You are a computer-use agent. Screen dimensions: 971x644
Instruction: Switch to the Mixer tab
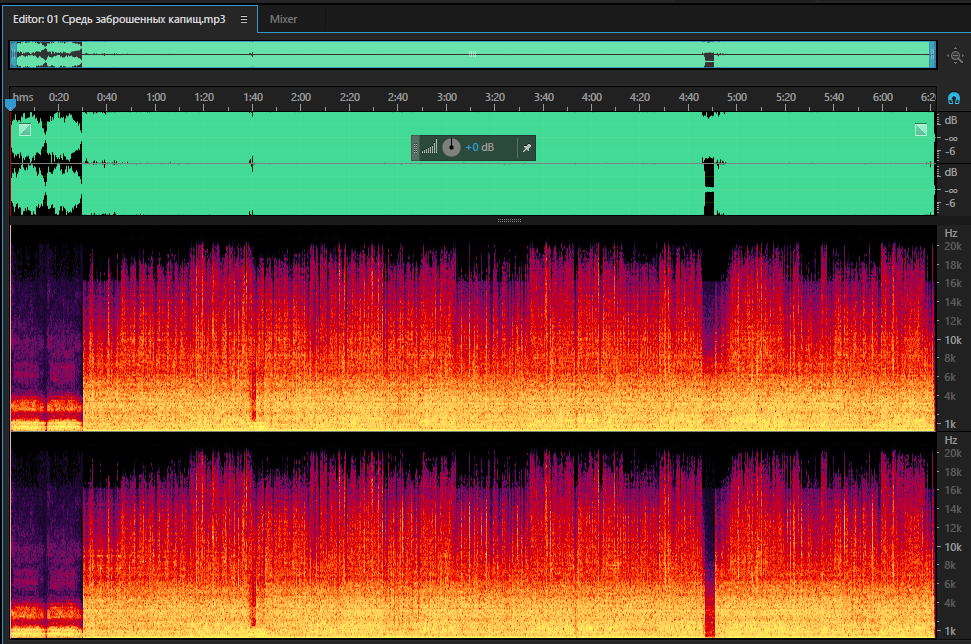tap(284, 19)
